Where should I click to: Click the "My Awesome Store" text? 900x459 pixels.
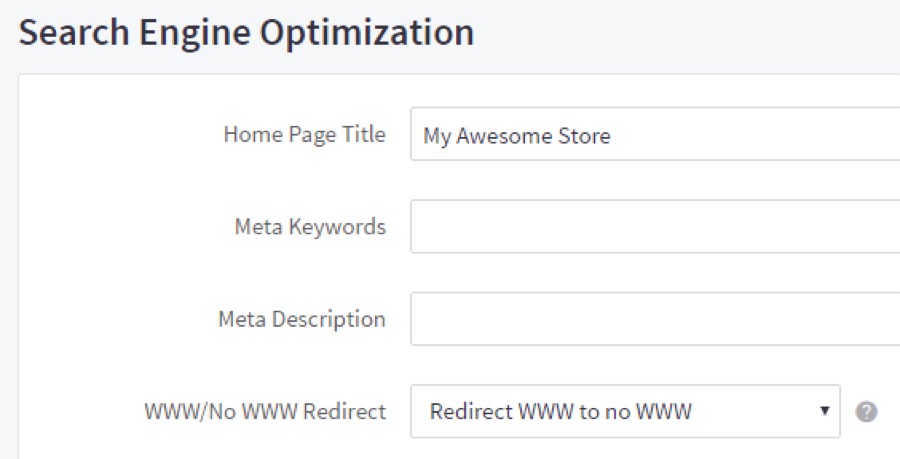pos(516,136)
